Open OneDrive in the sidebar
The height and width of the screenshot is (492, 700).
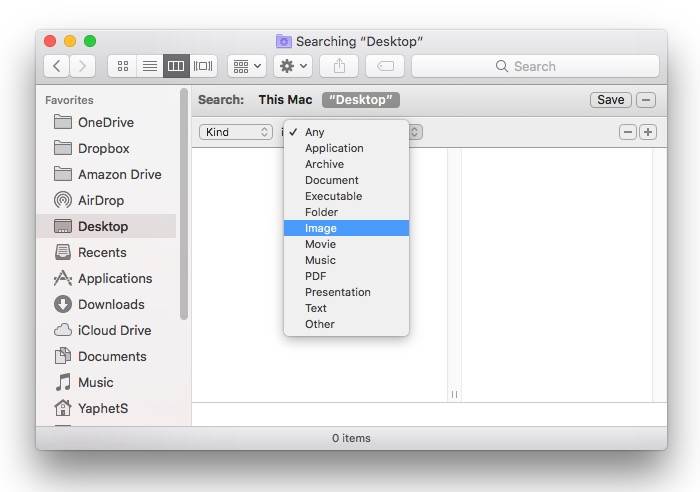click(106, 122)
